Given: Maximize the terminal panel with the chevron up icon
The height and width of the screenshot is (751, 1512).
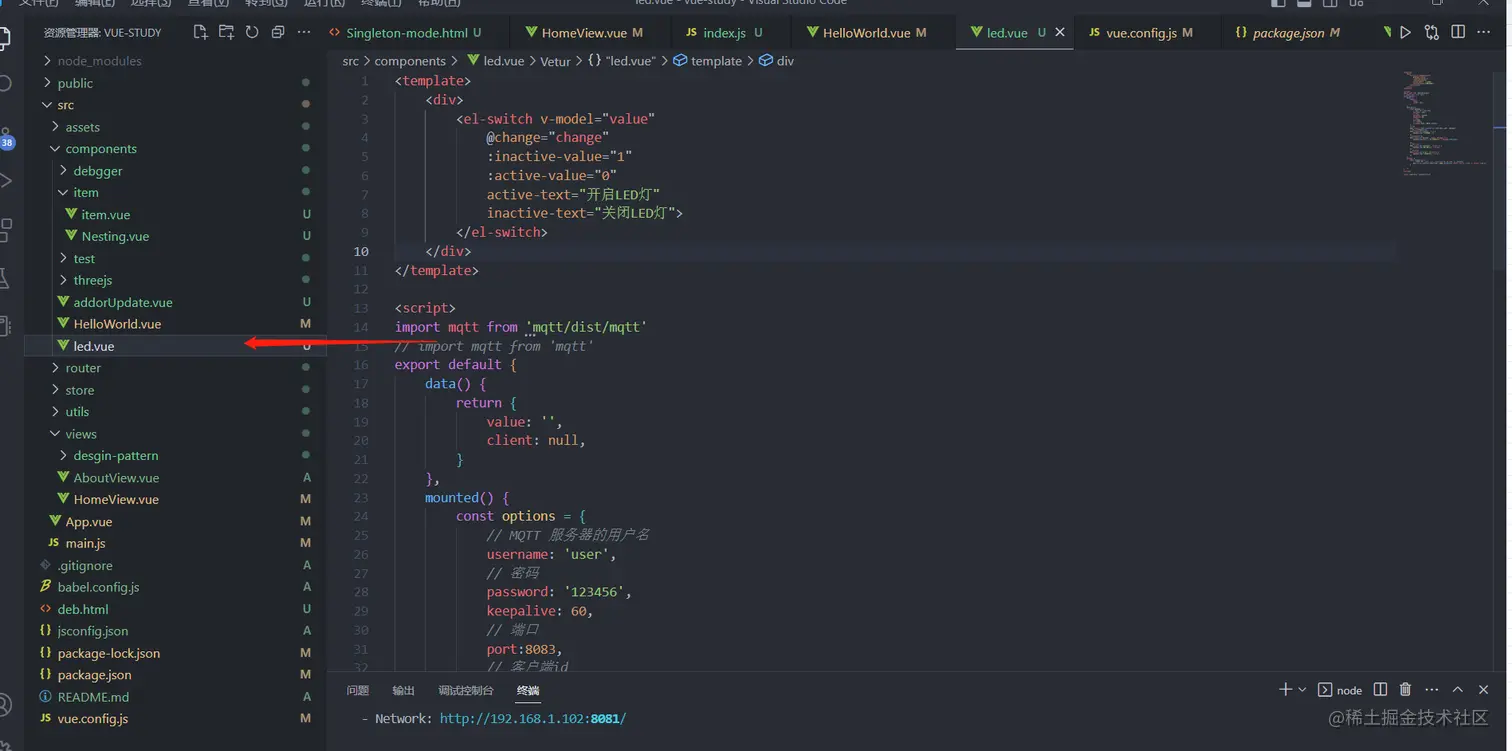Looking at the screenshot, I should tap(1458, 689).
